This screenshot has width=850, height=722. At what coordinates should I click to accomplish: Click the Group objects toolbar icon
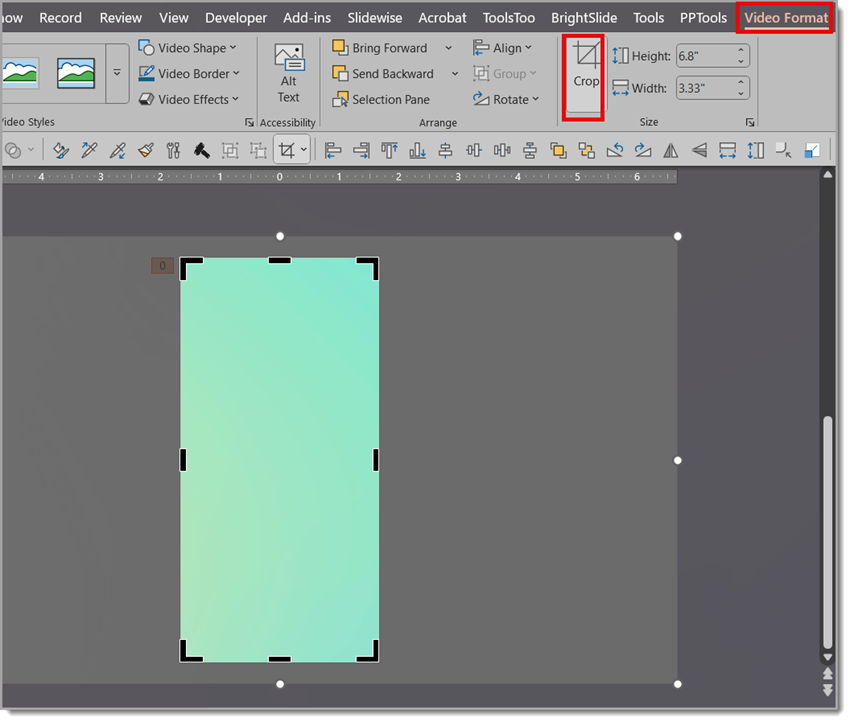pyautogui.click(x=230, y=150)
